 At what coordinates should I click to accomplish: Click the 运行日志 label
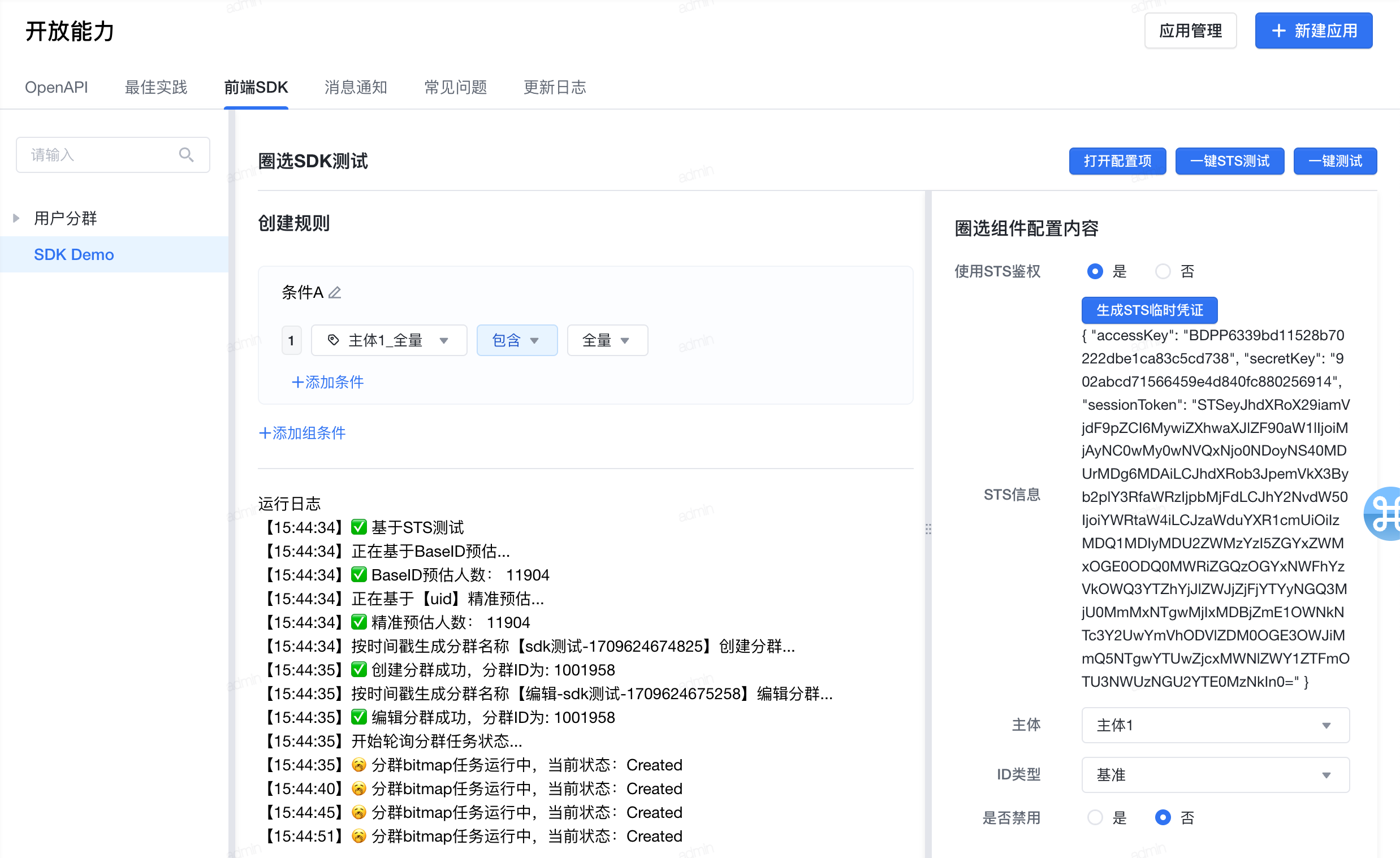(x=289, y=504)
